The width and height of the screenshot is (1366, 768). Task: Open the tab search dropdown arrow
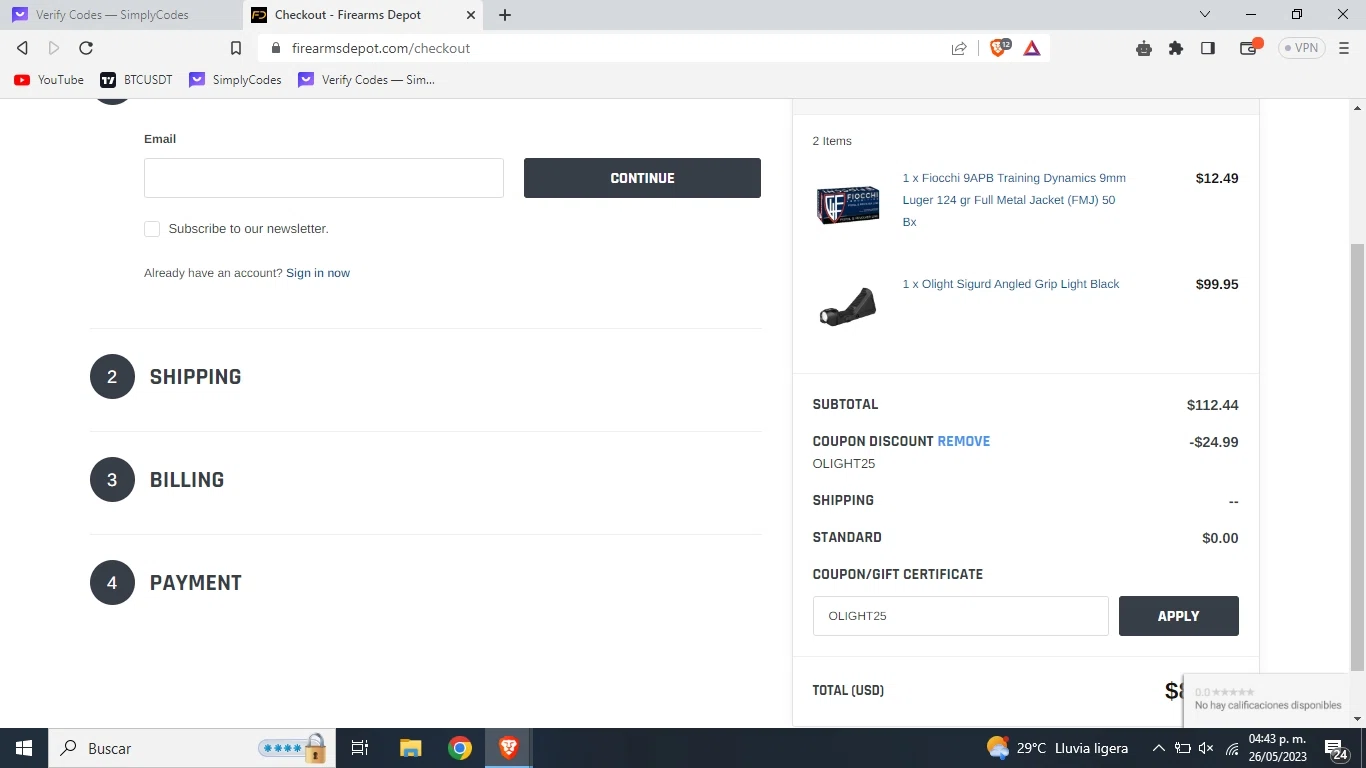(1205, 15)
